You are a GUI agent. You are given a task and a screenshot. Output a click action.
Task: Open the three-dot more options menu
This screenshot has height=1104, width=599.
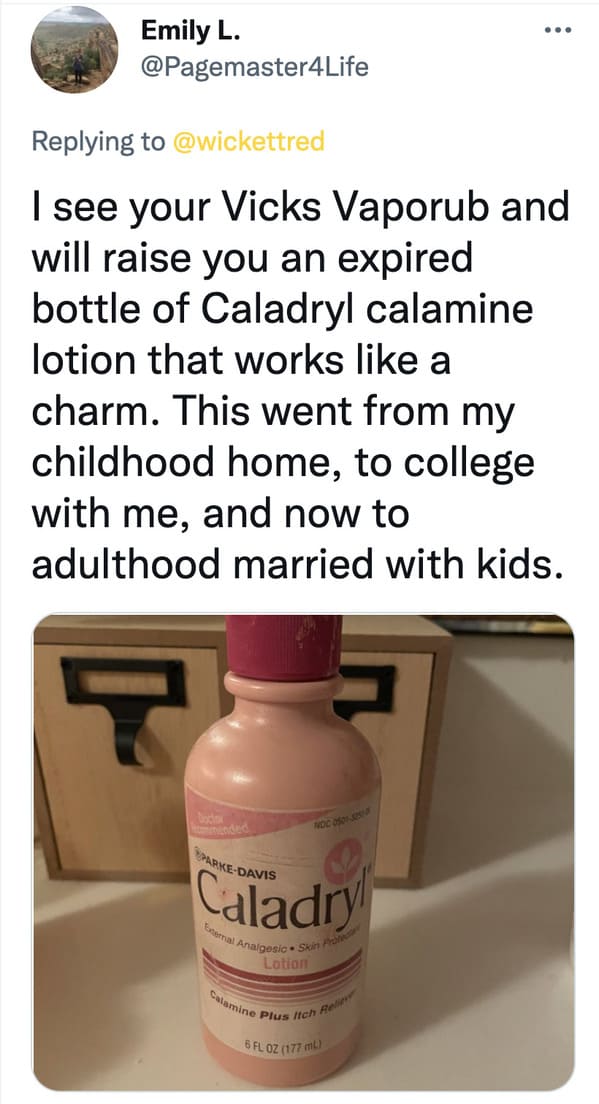(x=555, y=30)
